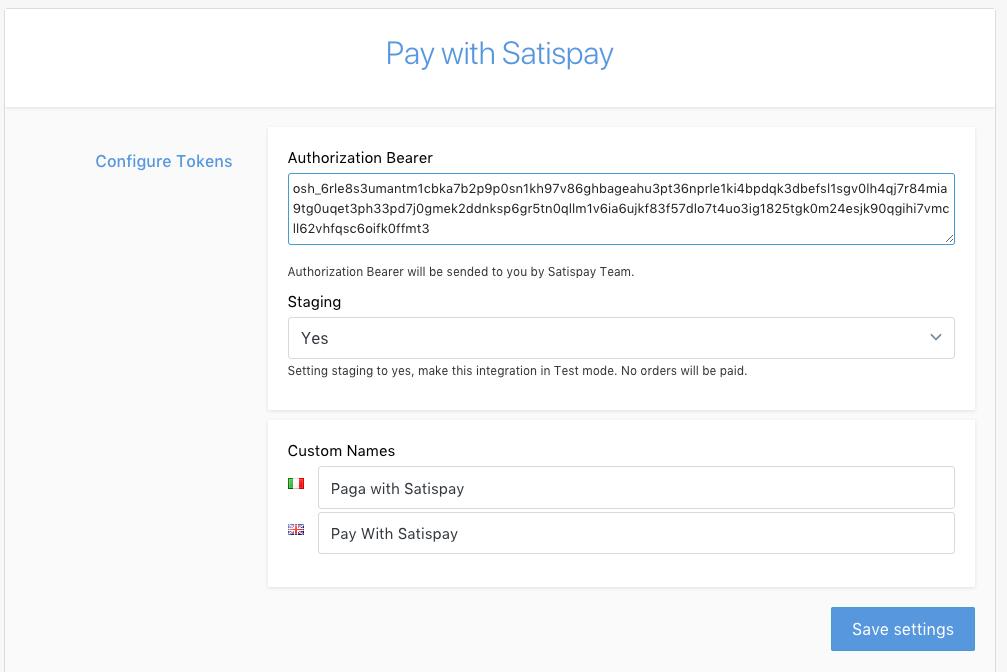
Task: Click the start of the osh_ token text
Action: (x=294, y=187)
